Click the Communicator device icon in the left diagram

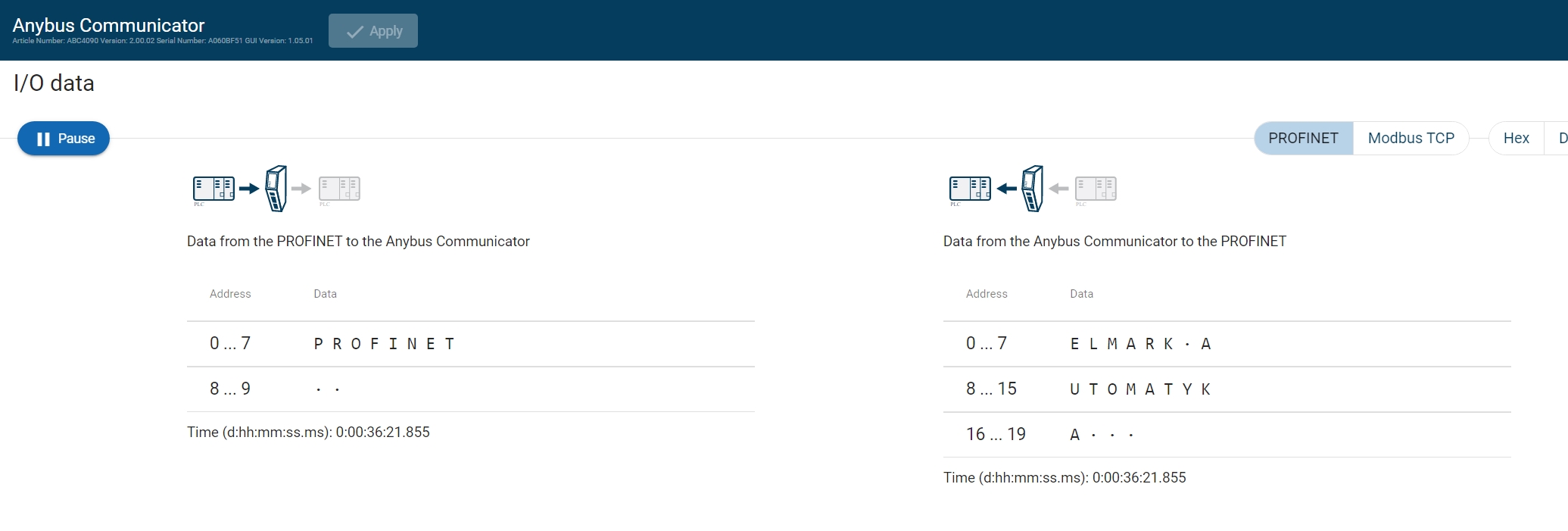[276, 189]
